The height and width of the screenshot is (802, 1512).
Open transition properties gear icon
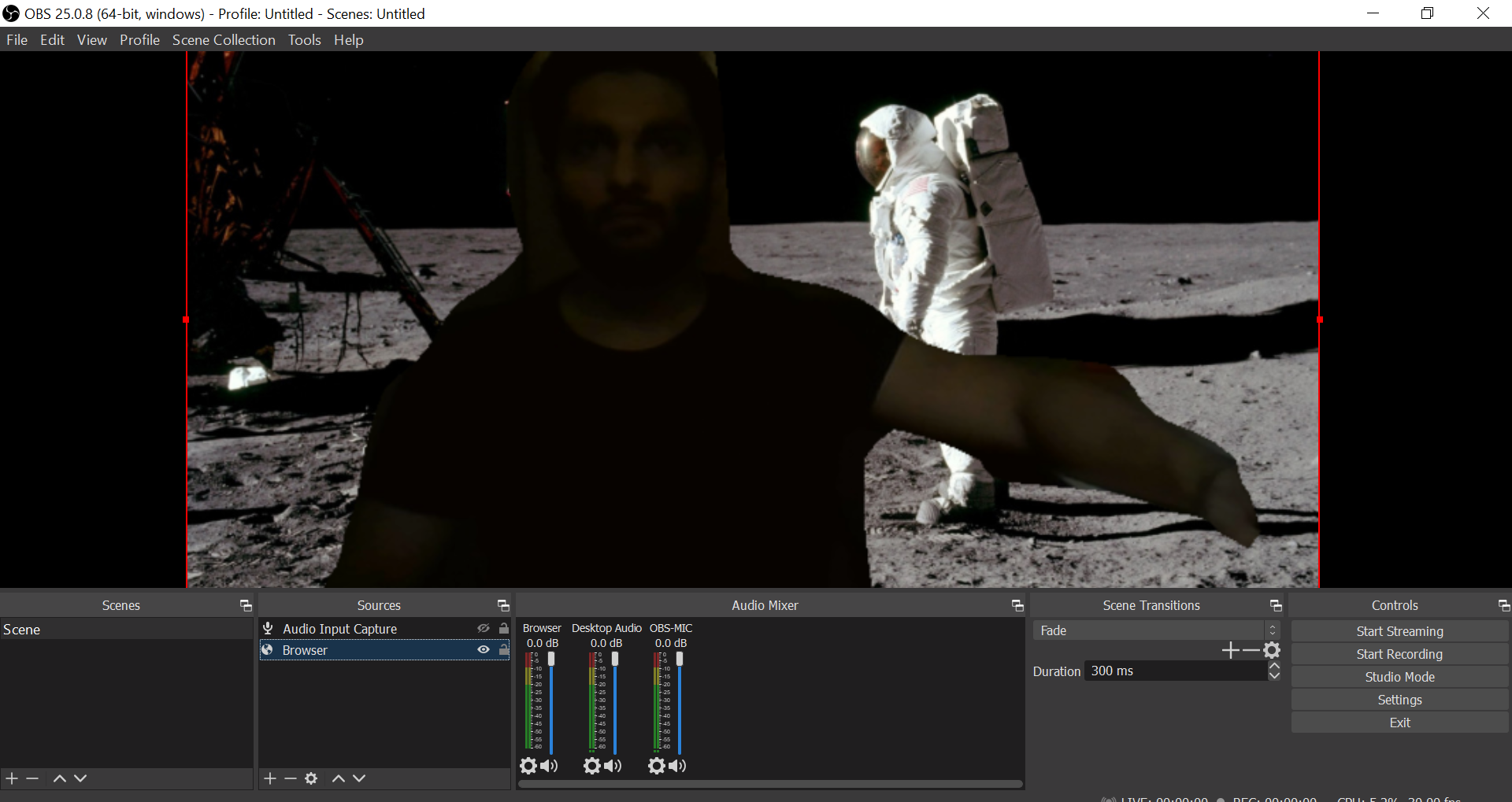tap(1272, 650)
